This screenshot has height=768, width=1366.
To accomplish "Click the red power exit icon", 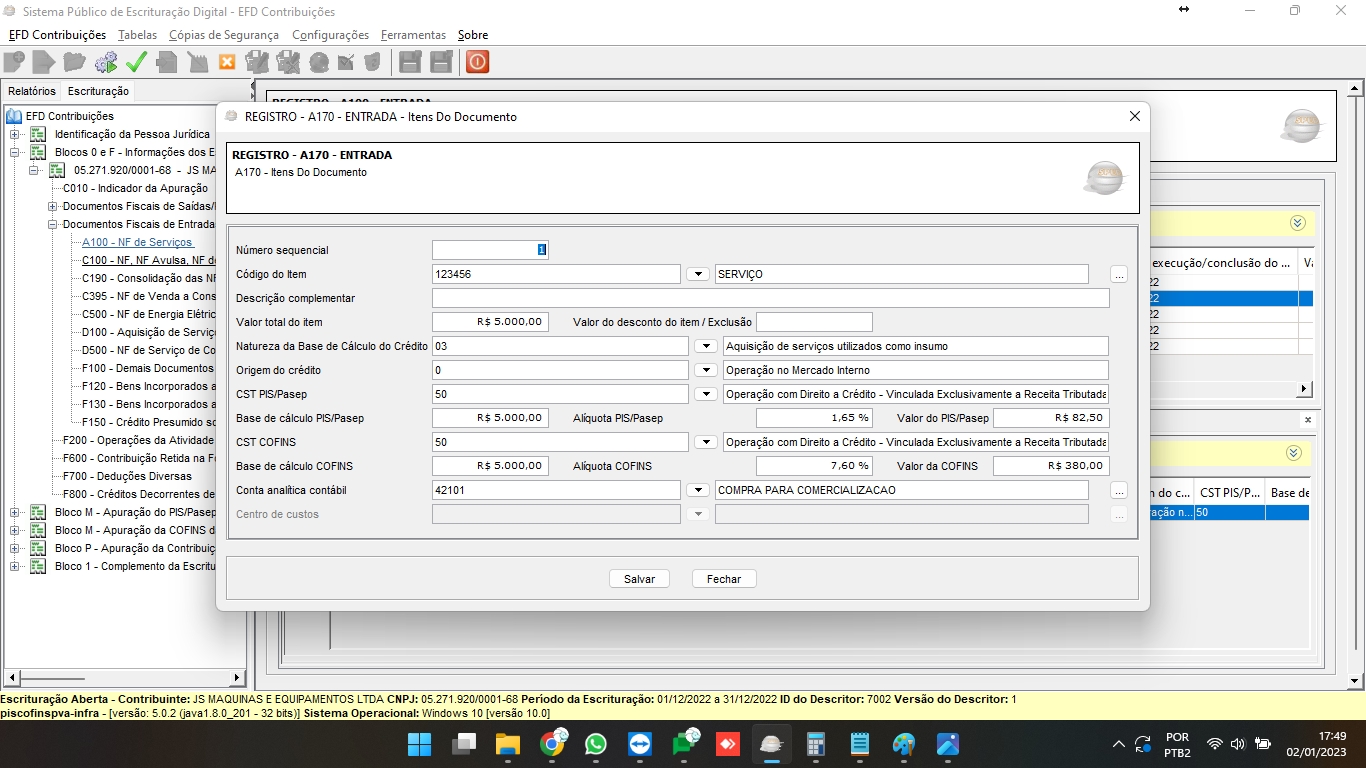I will click(x=477, y=62).
